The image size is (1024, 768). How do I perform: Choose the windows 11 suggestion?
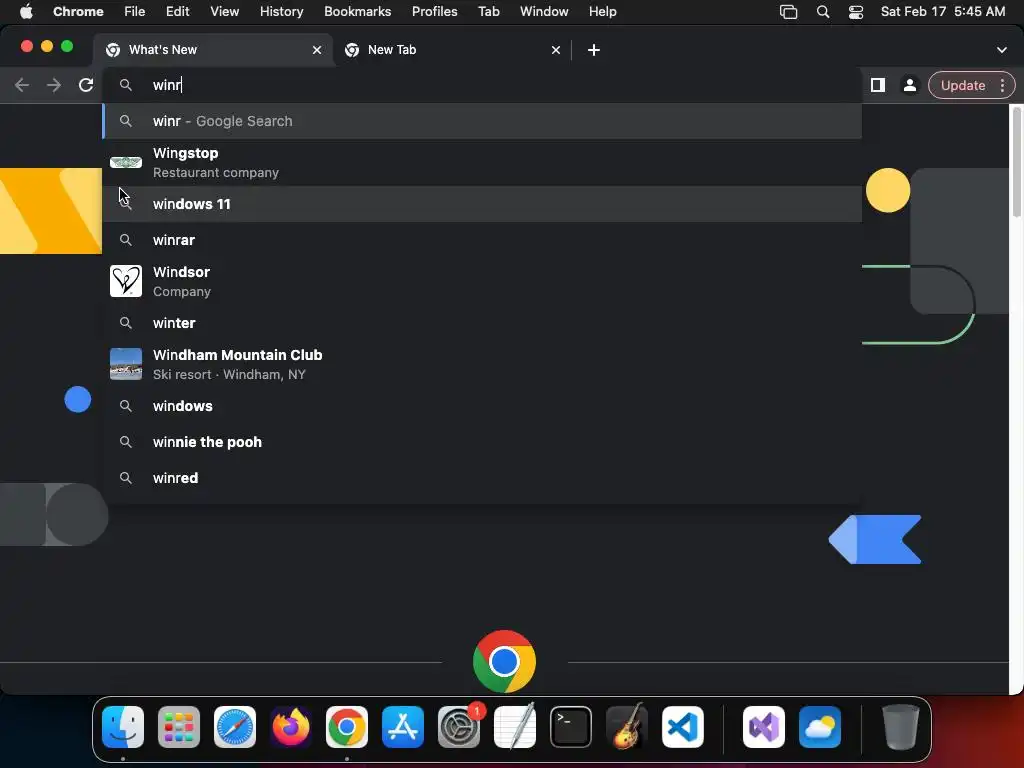click(x=482, y=204)
